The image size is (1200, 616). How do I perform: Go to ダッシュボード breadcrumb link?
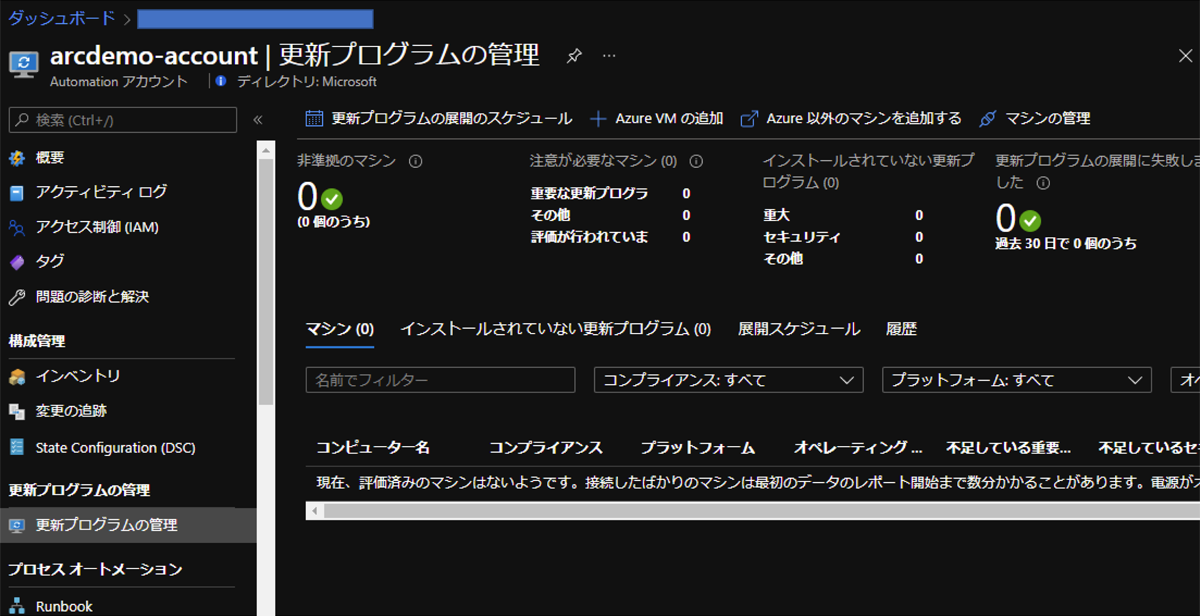61,18
